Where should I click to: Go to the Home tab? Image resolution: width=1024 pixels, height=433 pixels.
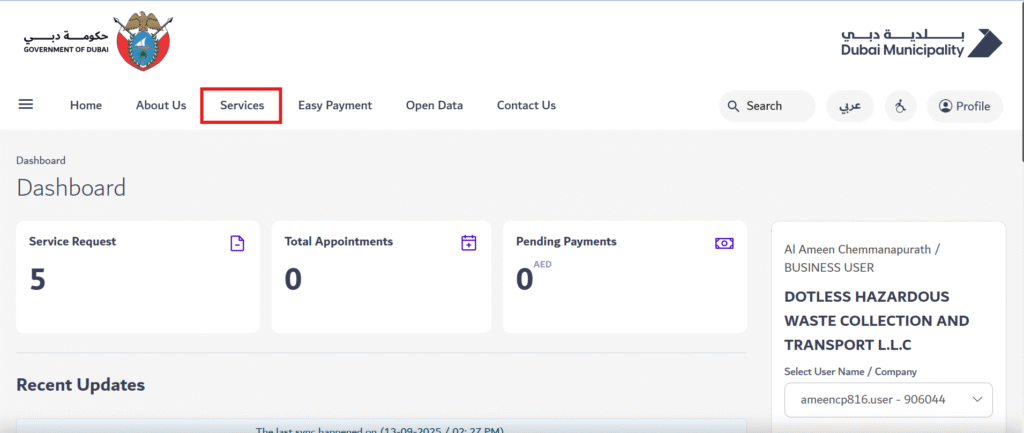pos(86,105)
